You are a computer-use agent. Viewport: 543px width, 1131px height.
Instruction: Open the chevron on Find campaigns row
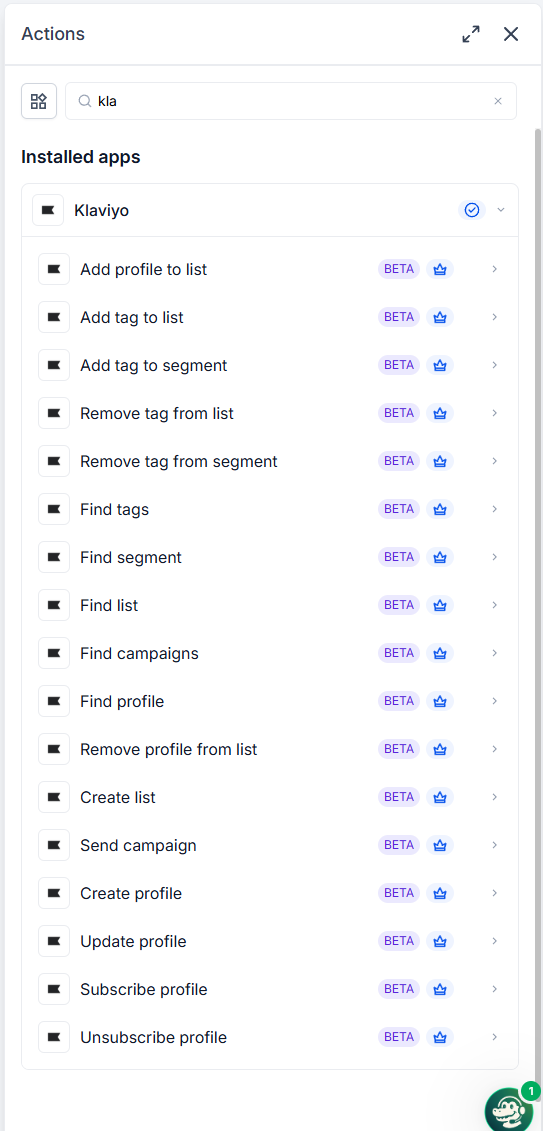coord(495,653)
